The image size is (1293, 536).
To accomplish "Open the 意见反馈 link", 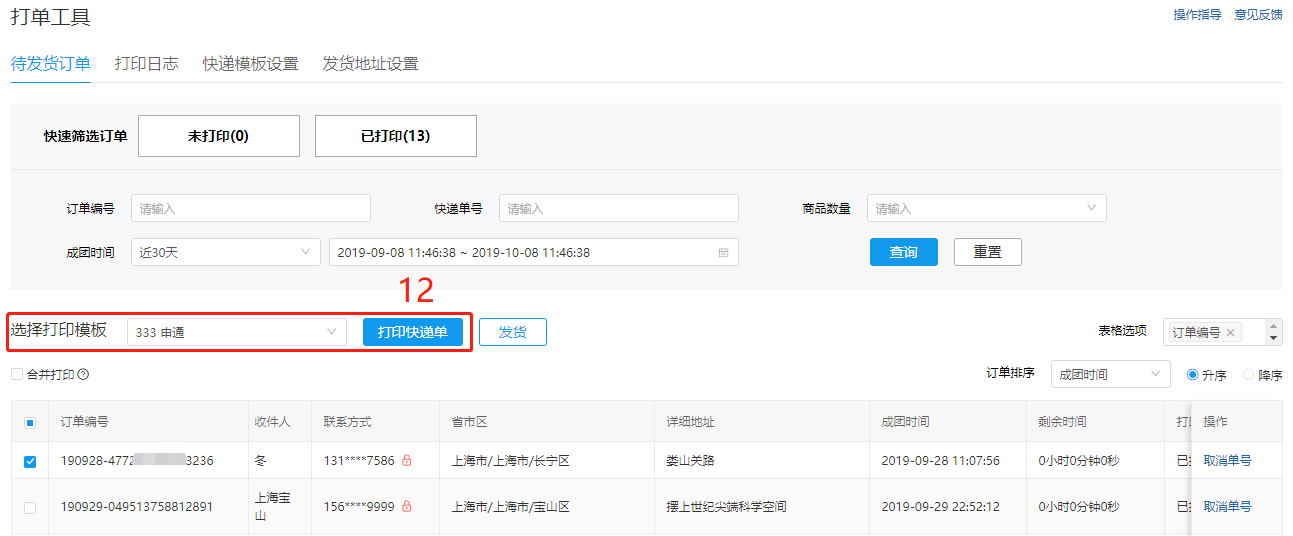I will pos(1258,15).
